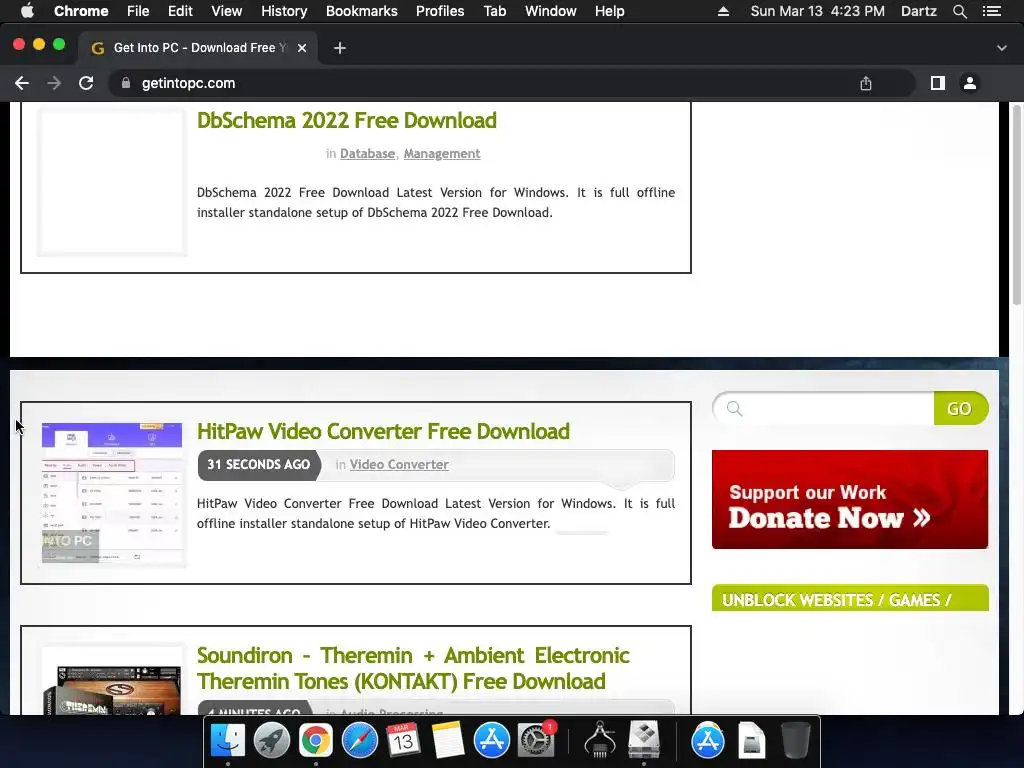Open the Window menu
Screen dimensions: 1024x768
pos(551,11)
